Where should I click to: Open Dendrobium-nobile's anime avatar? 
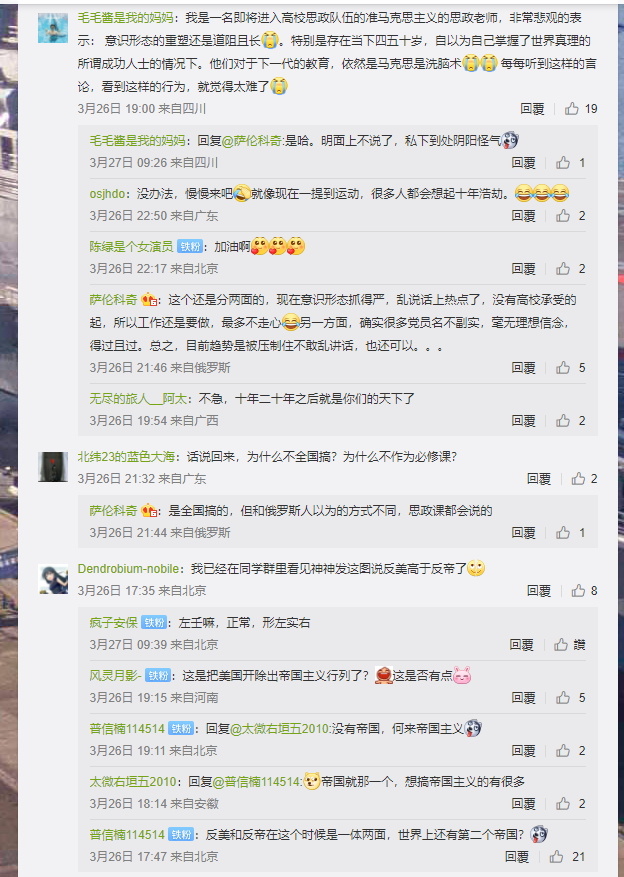pos(53,579)
